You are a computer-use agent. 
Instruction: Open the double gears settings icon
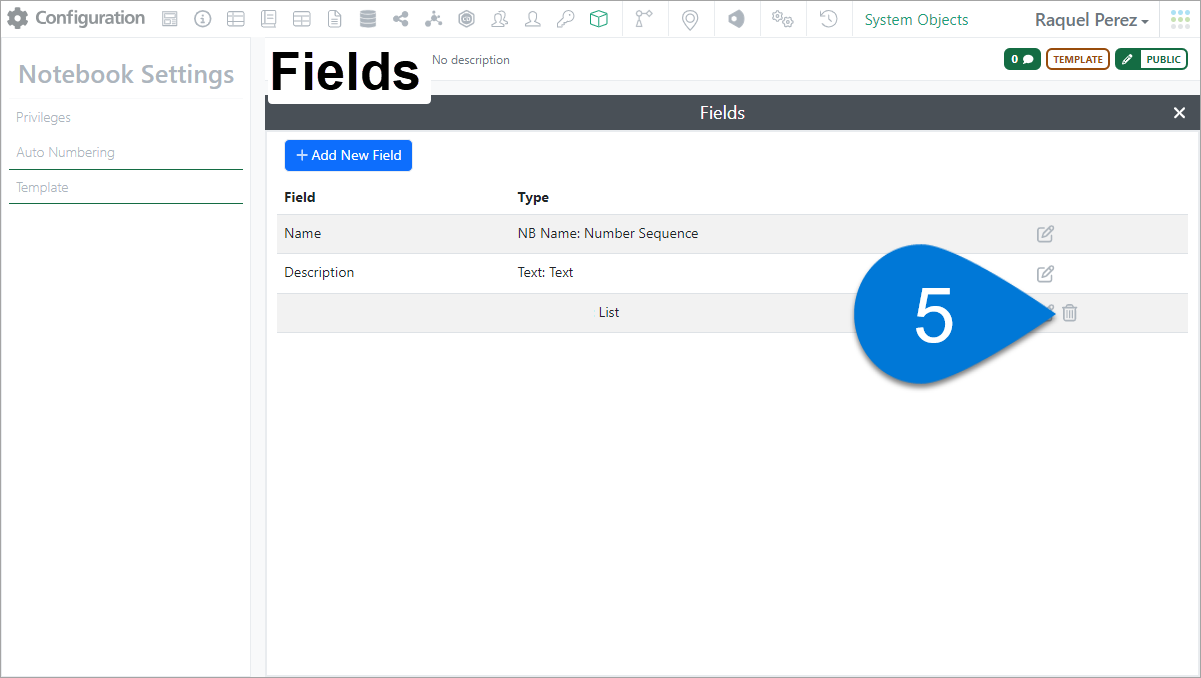[x=782, y=19]
